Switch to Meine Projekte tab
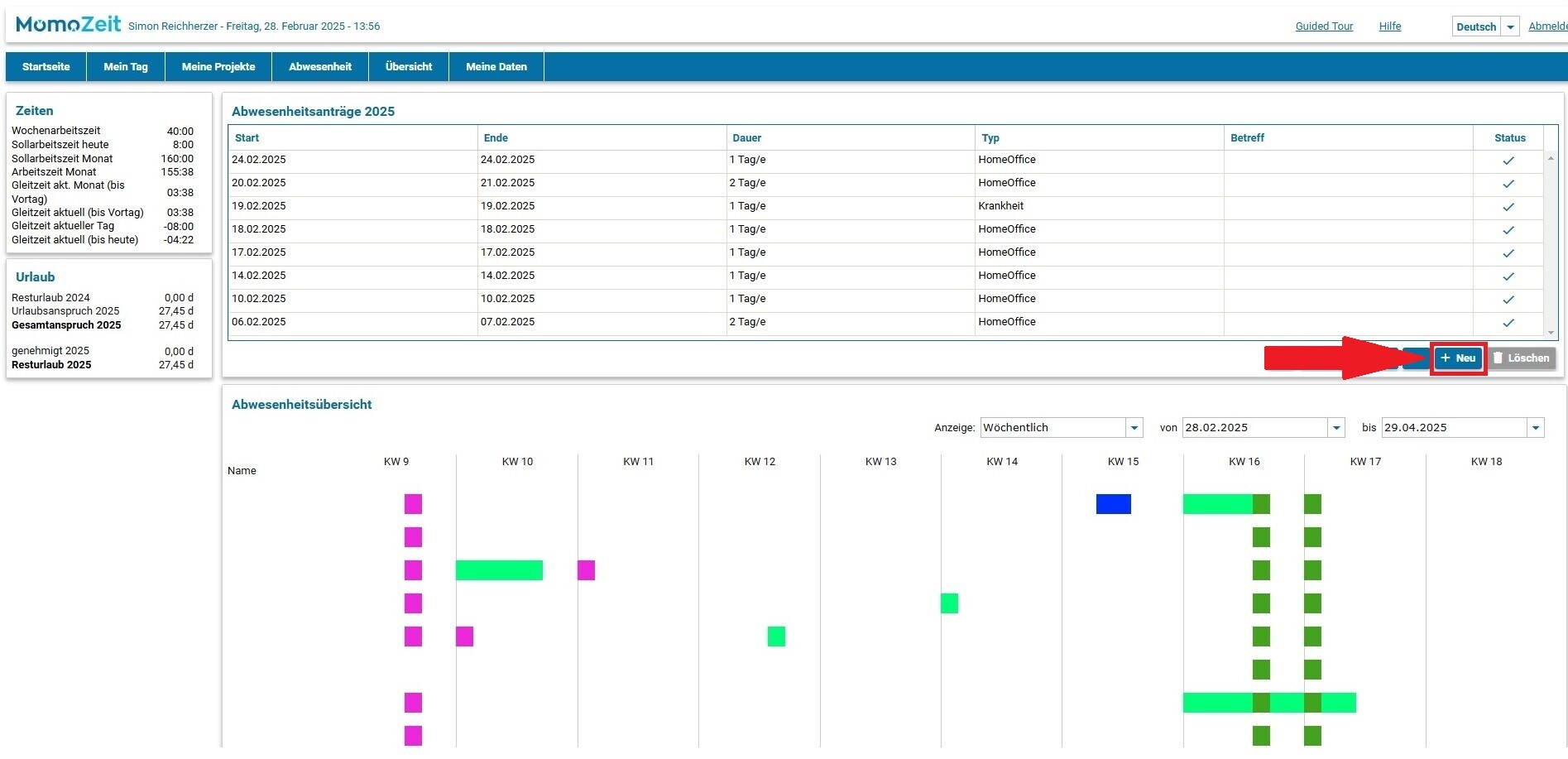This screenshot has width=1568, height=759. point(218,67)
